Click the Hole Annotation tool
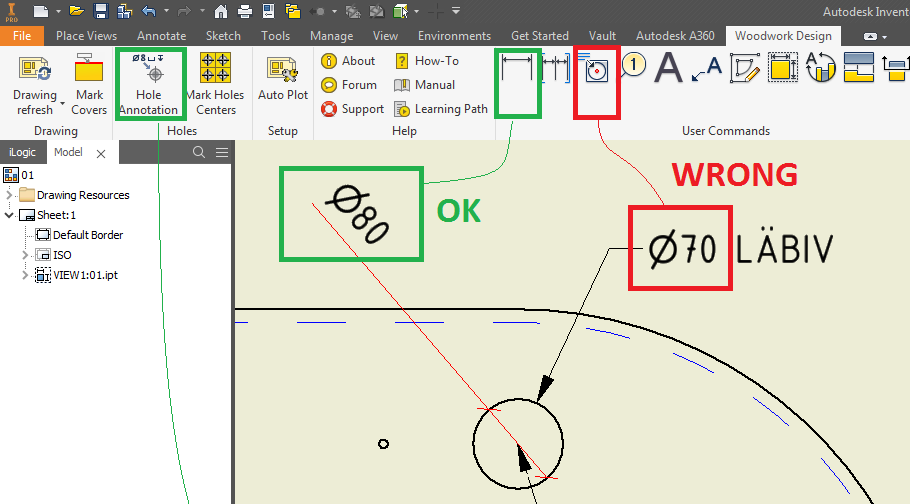Screen dimensions: 910x504 [149, 85]
